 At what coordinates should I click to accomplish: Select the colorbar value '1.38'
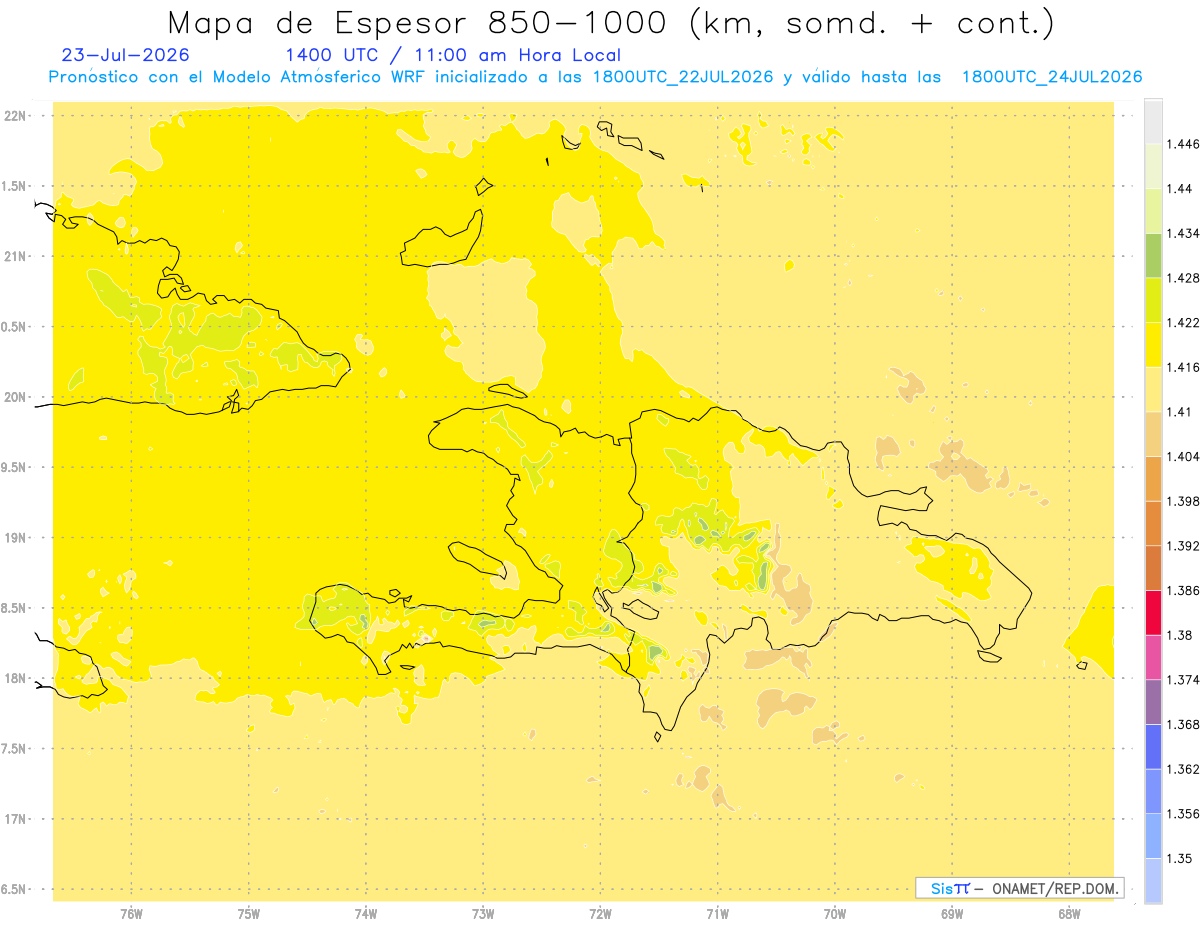(1179, 635)
